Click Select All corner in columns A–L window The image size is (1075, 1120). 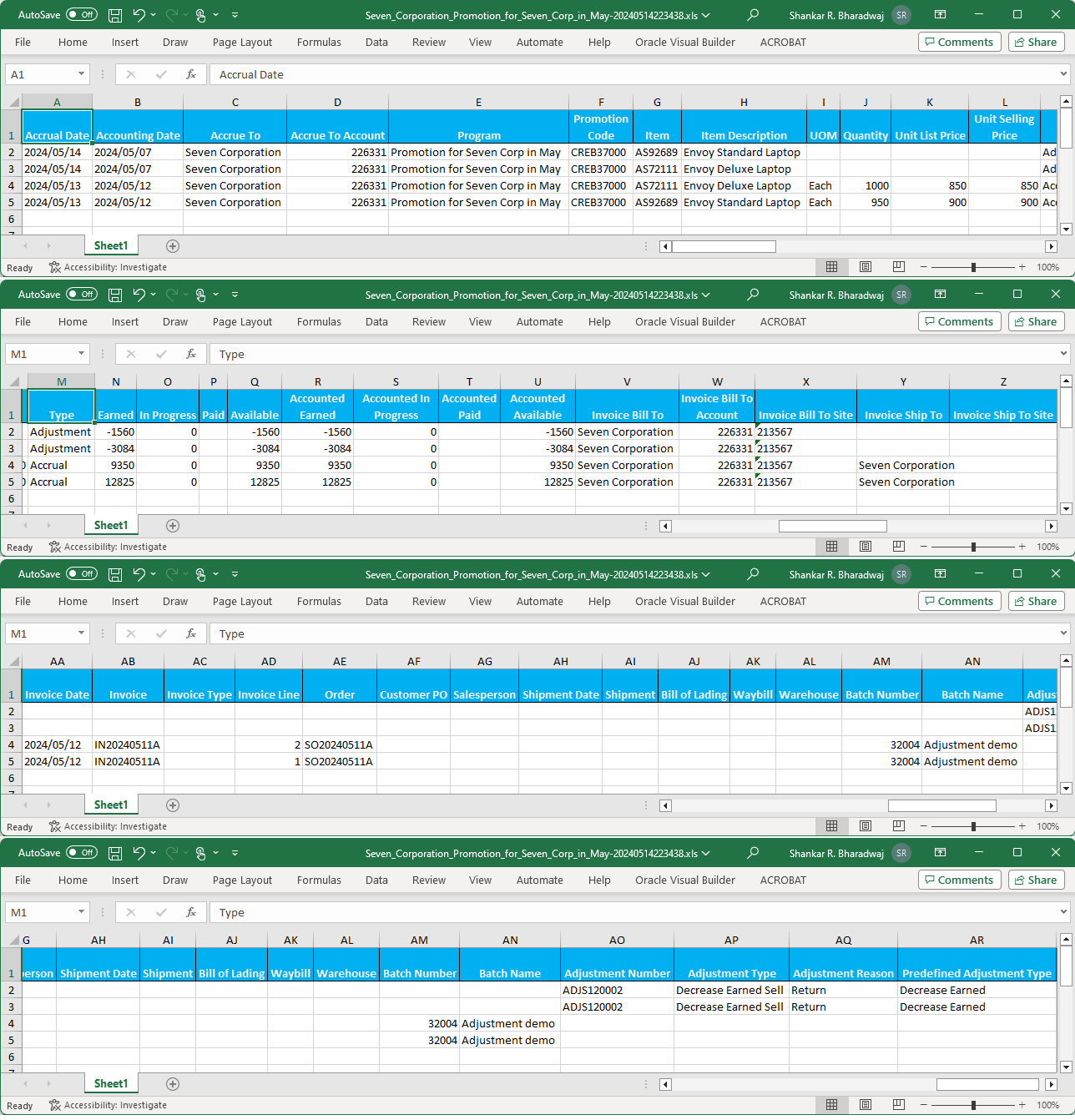tap(13, 102)
